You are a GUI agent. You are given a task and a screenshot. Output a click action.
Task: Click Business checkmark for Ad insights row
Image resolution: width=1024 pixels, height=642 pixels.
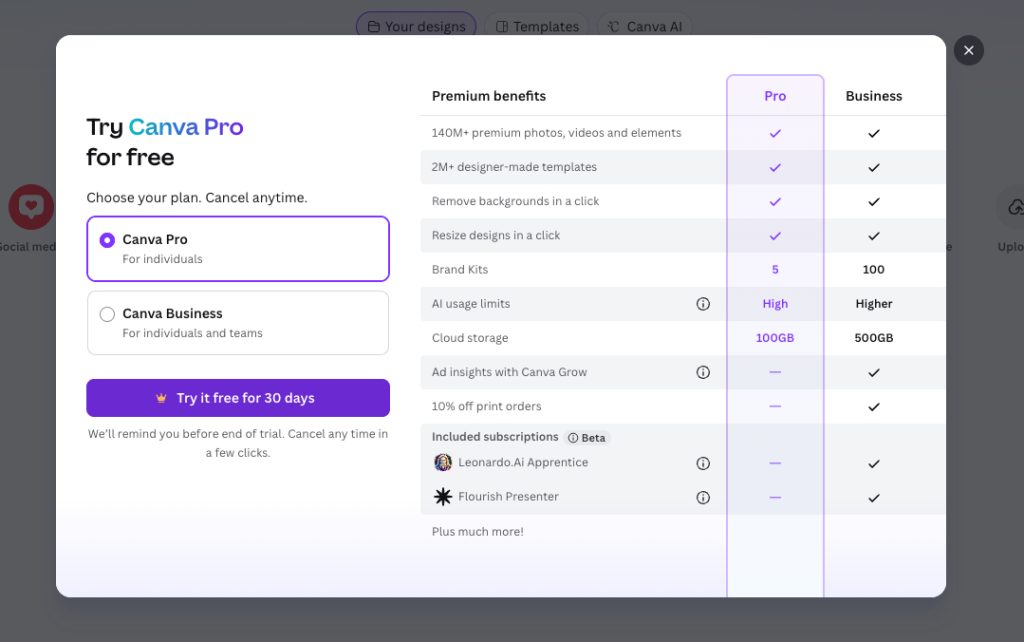pos(874,372)
